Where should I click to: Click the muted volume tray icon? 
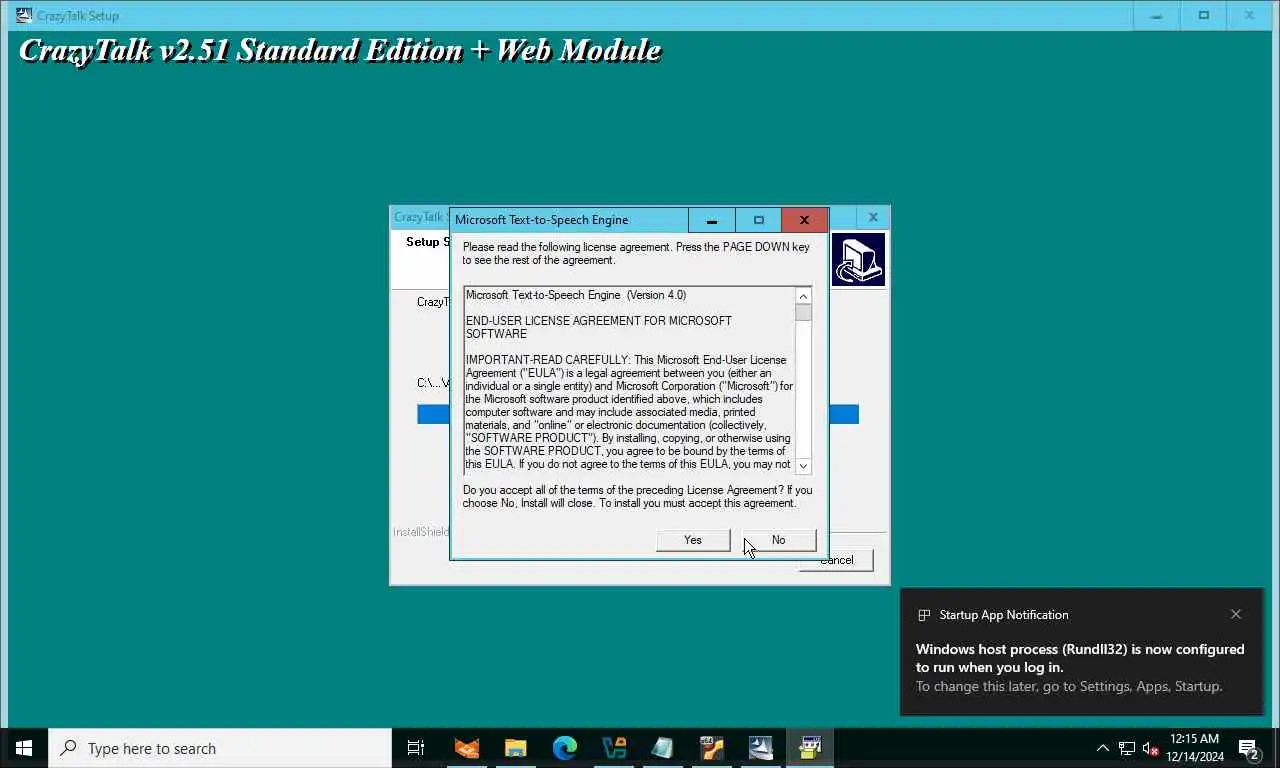(x=1150, y=748)
